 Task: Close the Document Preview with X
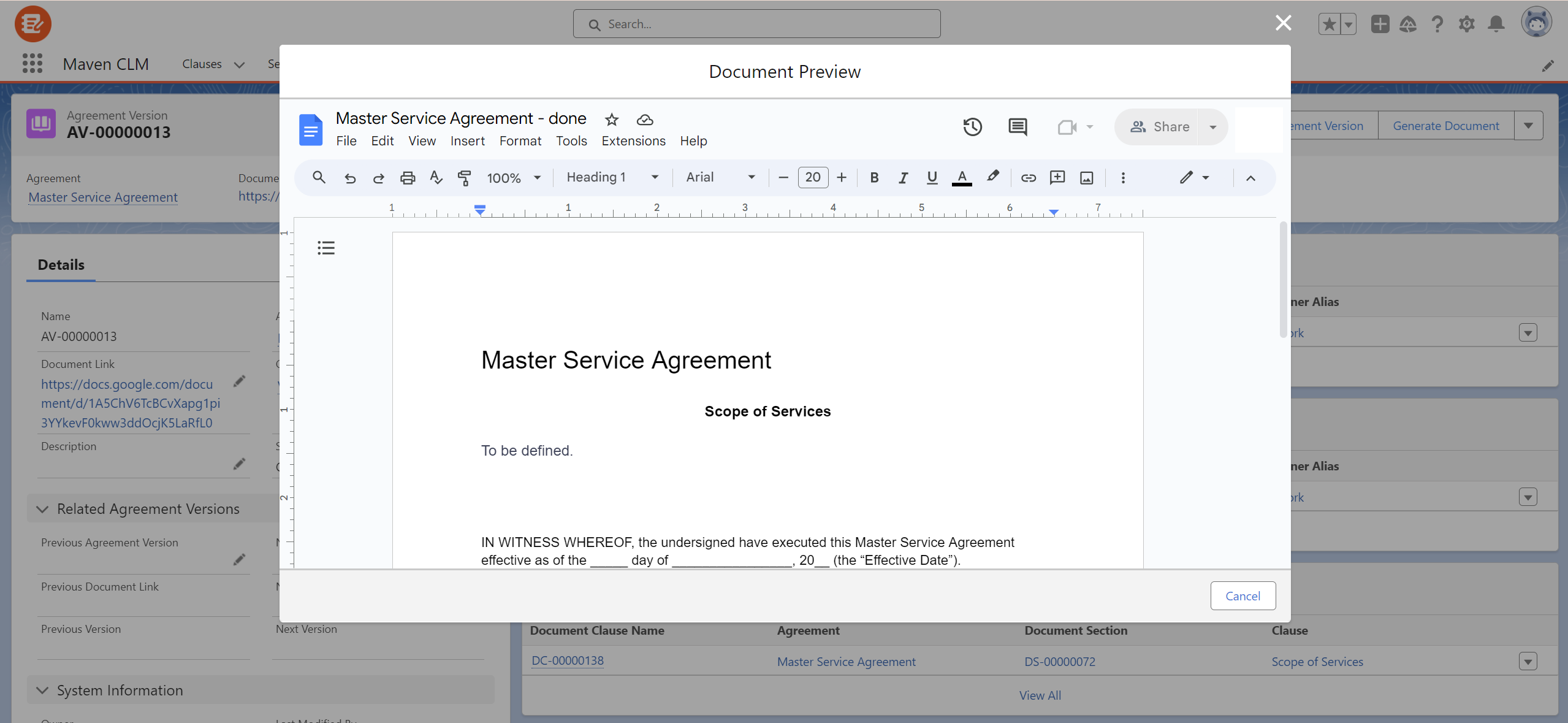tap(1283, 23)
